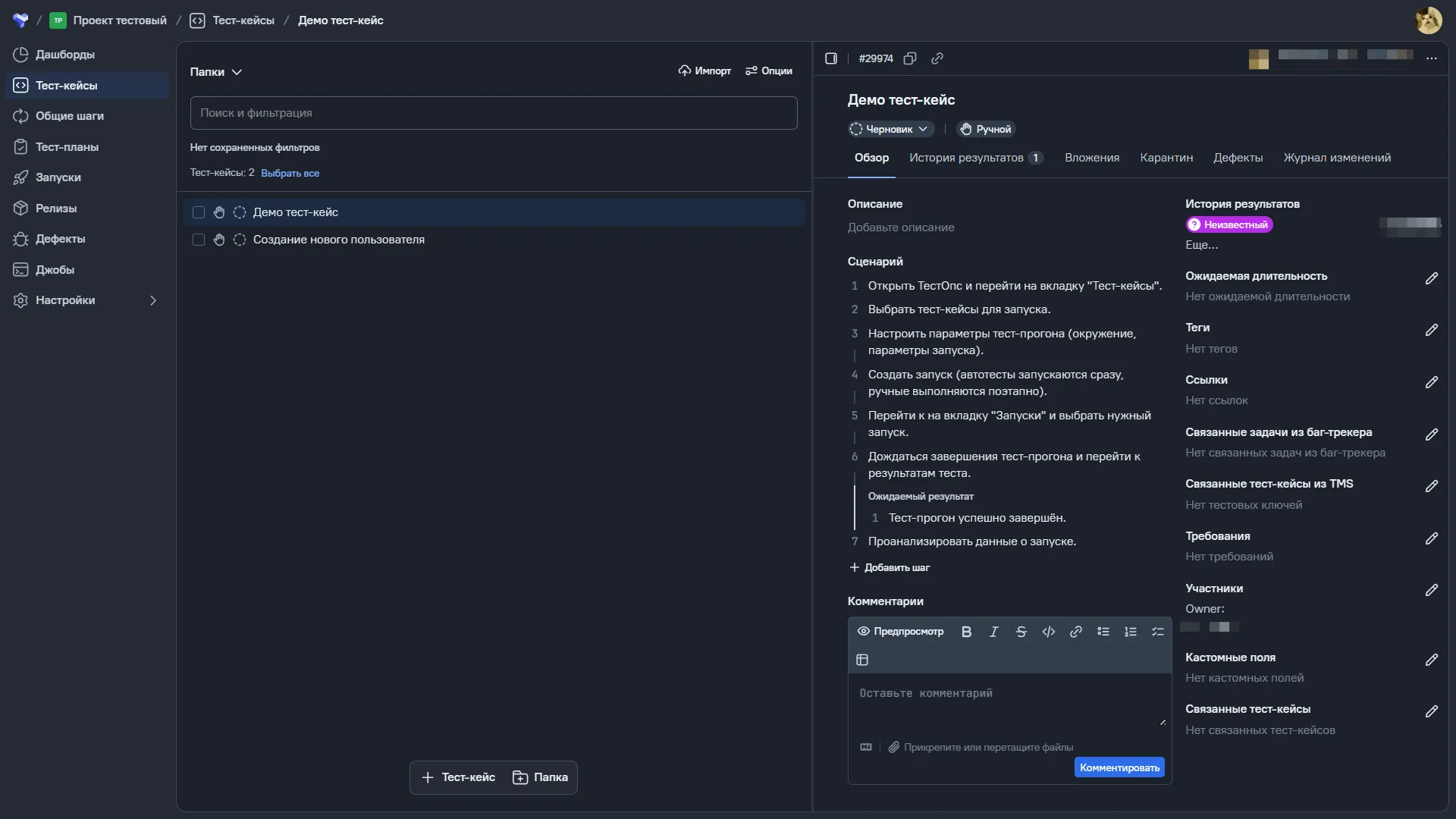Check the Создание нового пользователя checkbox

[199, 240]
